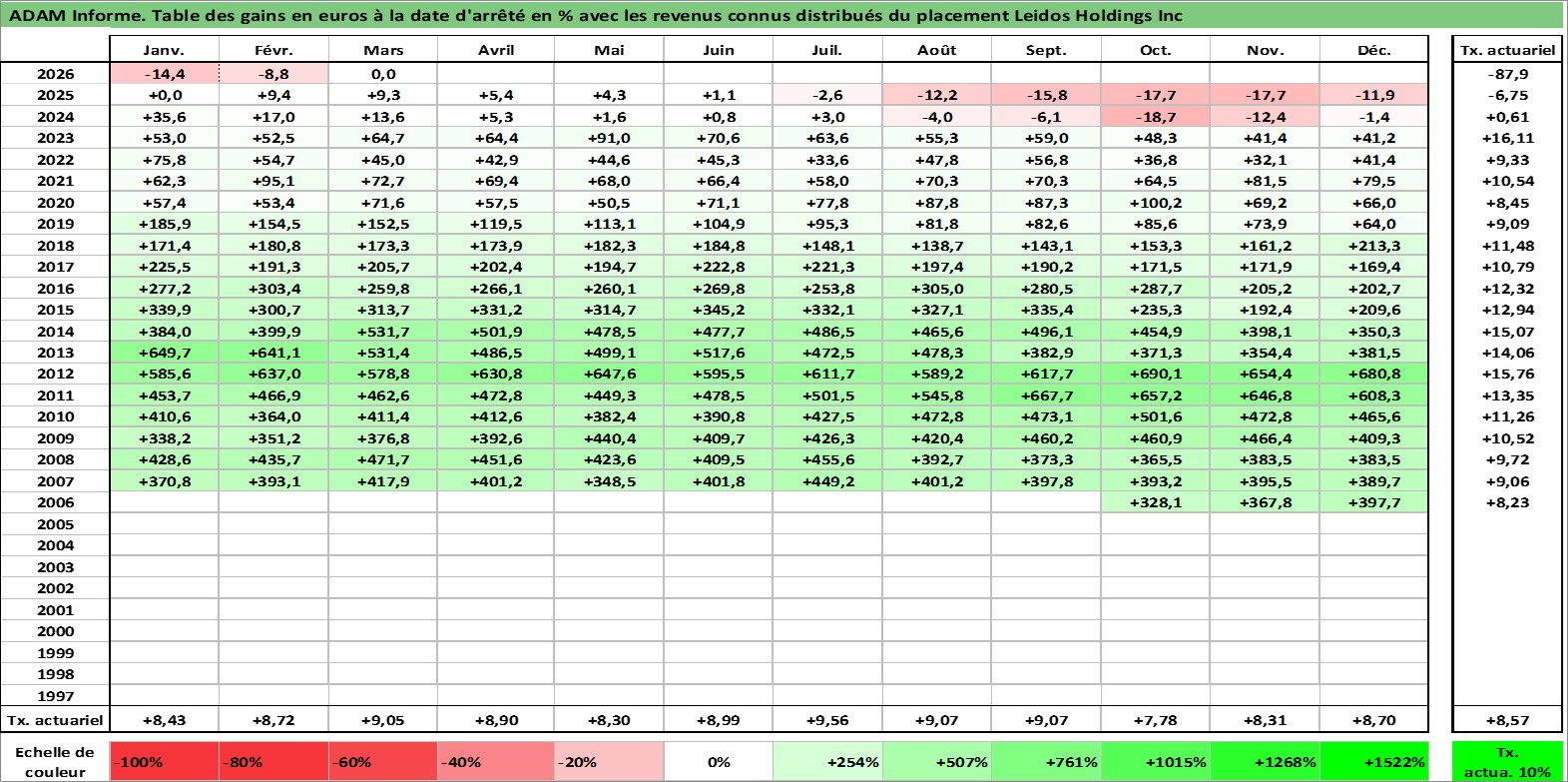Click the 2006 year row label

pos(55,502)
